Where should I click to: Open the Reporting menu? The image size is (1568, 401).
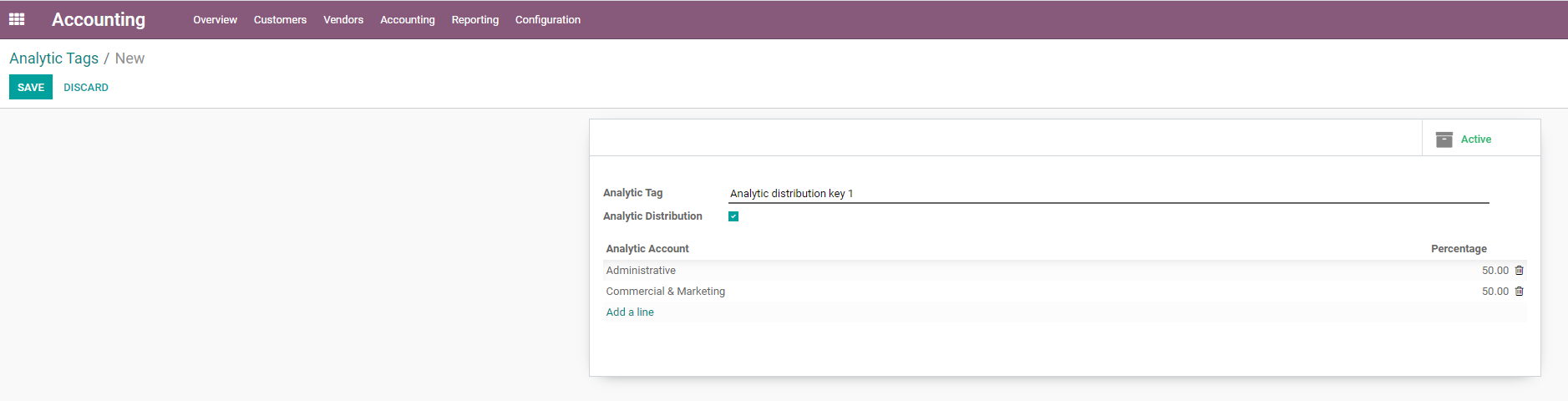(x=474, y=20)
